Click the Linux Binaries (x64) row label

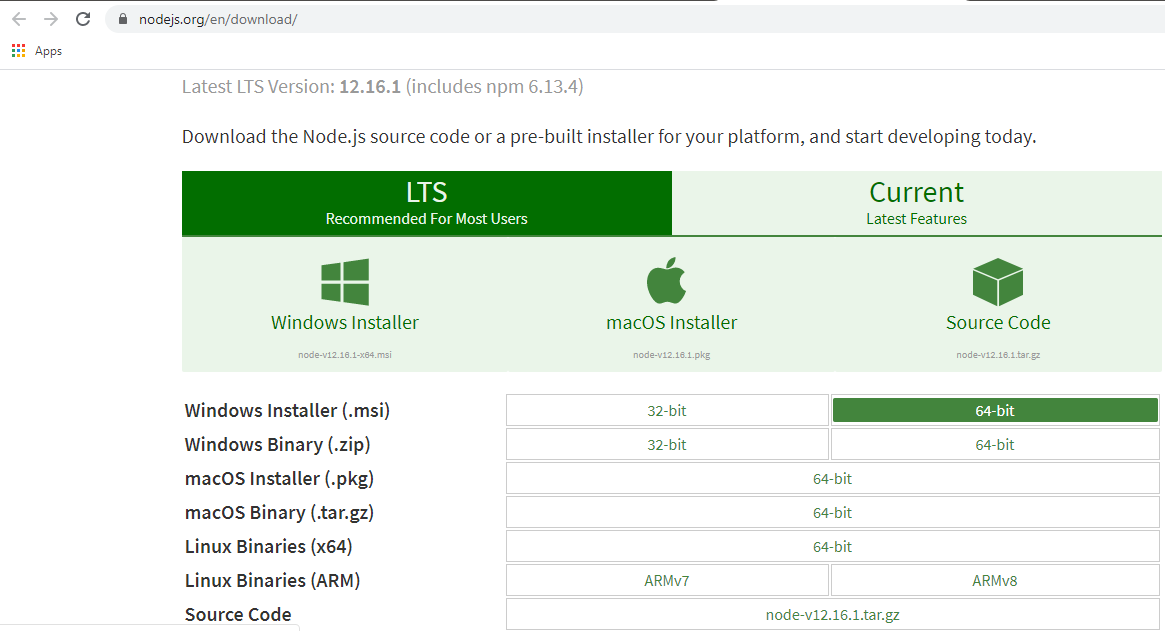pos(269,546)
